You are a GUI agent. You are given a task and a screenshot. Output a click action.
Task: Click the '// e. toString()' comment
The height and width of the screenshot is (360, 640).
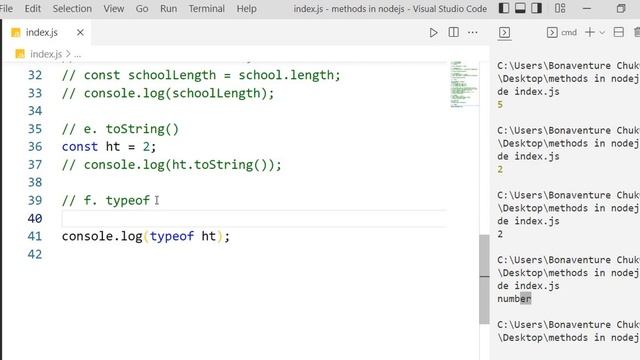120,129
